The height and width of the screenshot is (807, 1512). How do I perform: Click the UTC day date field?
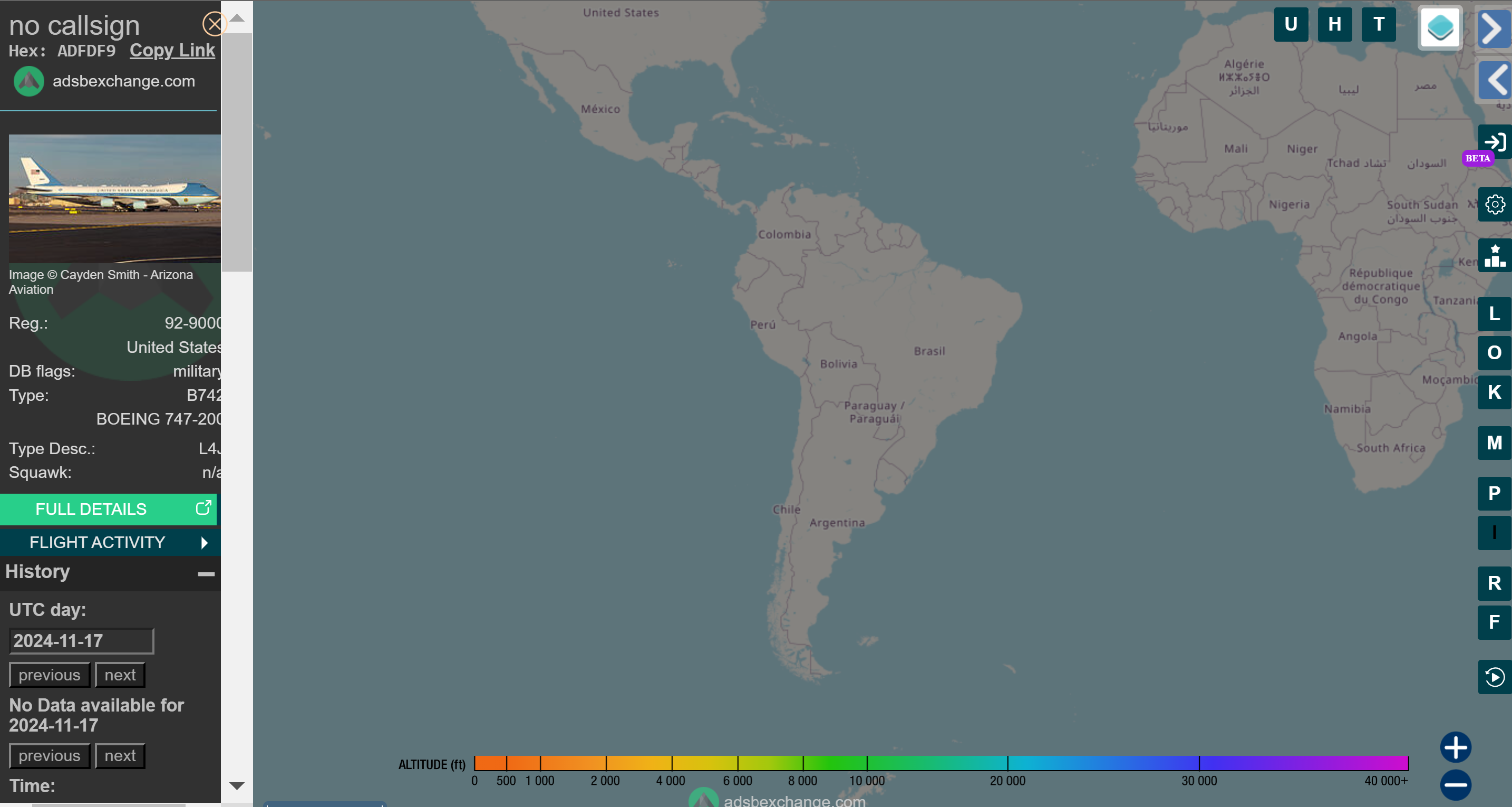81,641
